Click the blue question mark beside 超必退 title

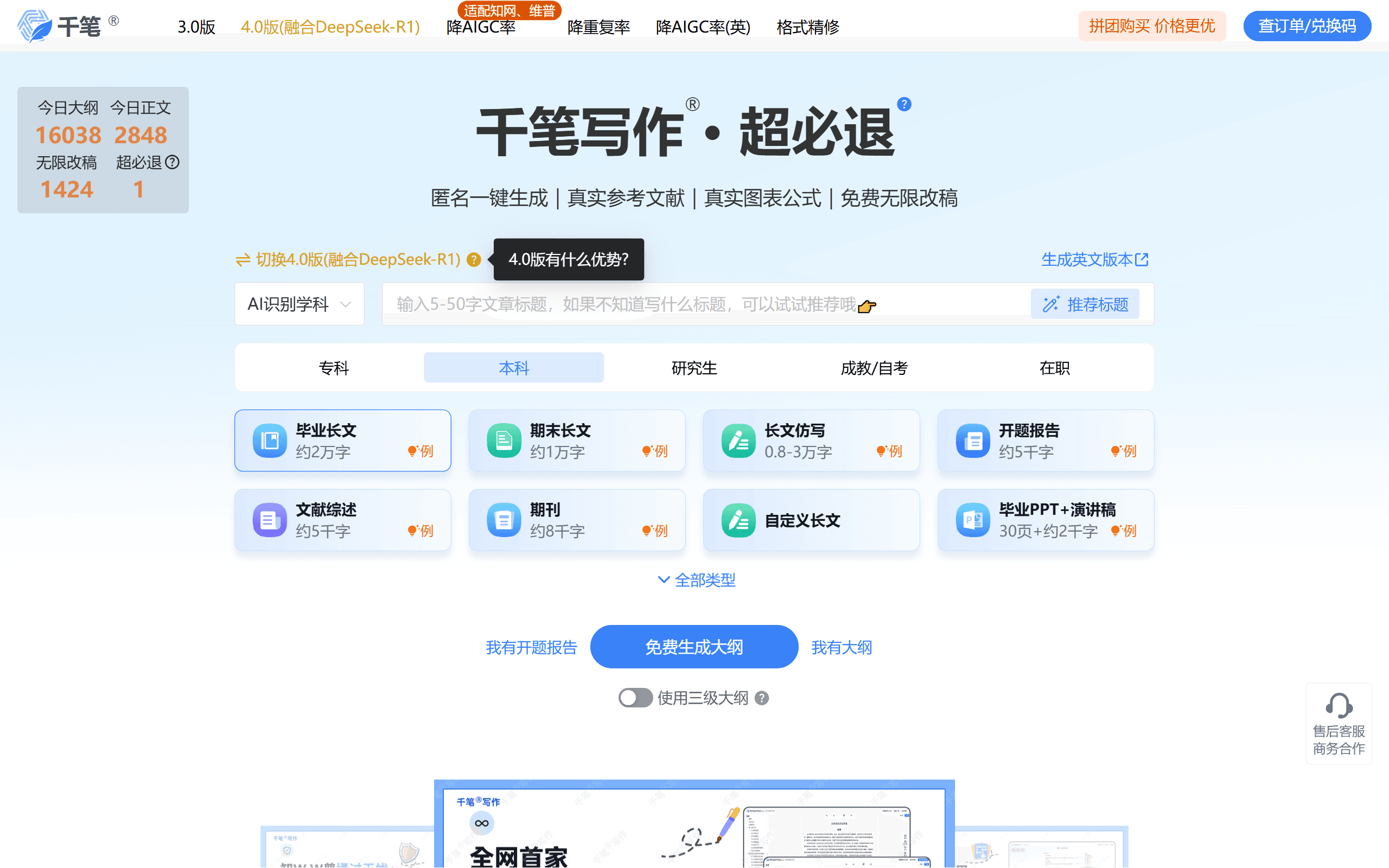[x=904, y=105]
